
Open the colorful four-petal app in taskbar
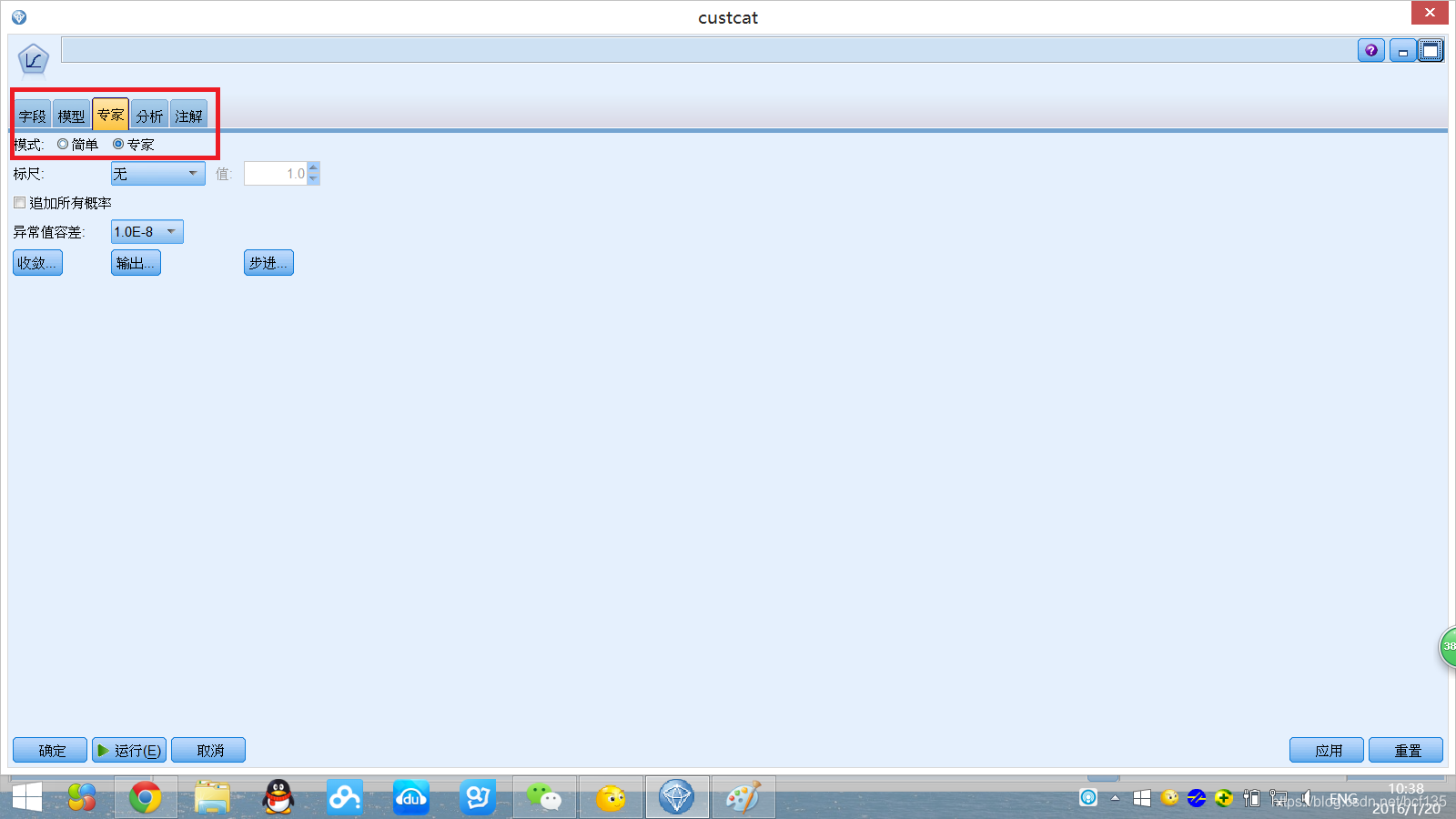81,798
